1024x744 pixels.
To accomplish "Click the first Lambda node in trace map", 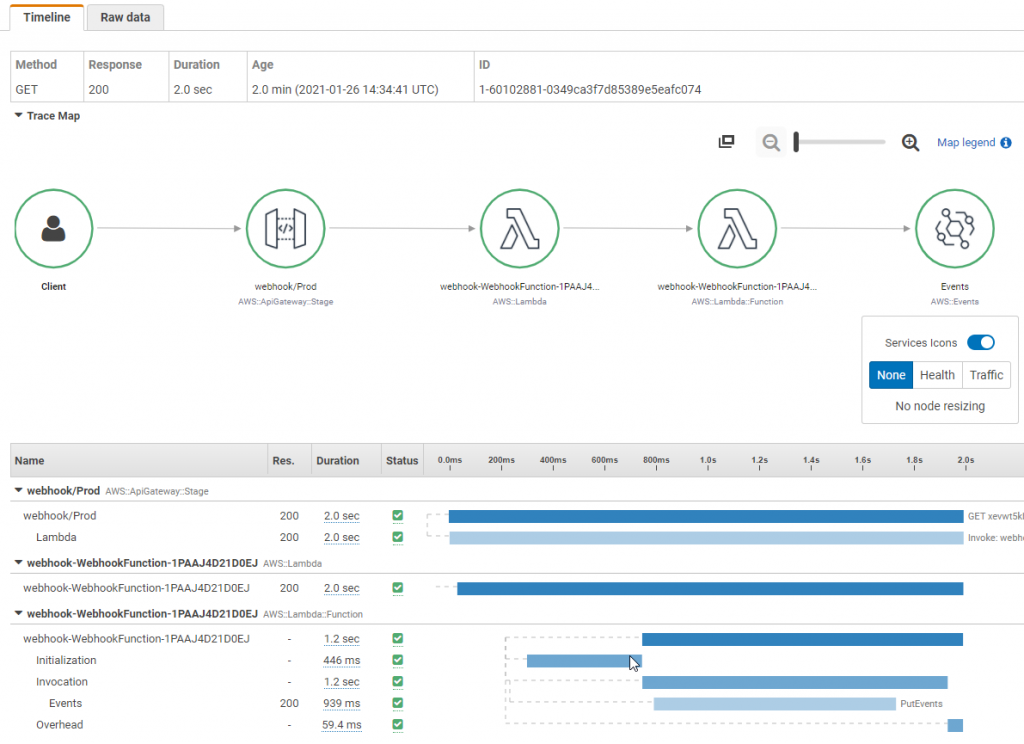I will (520, 228).
